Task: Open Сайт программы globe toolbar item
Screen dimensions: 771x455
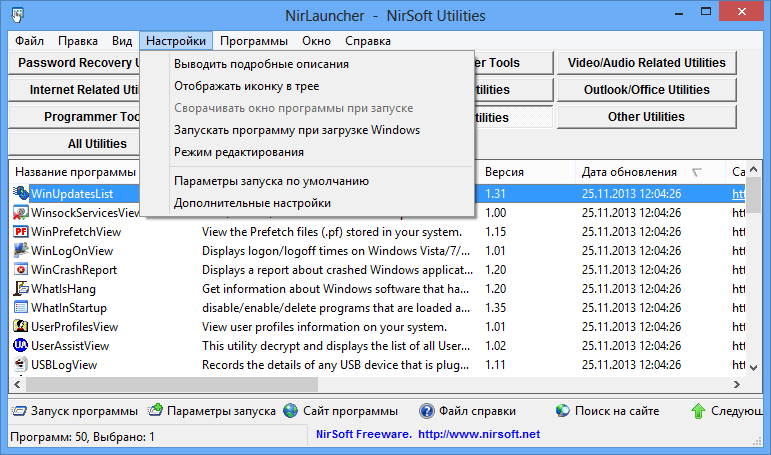Action: 341,411
